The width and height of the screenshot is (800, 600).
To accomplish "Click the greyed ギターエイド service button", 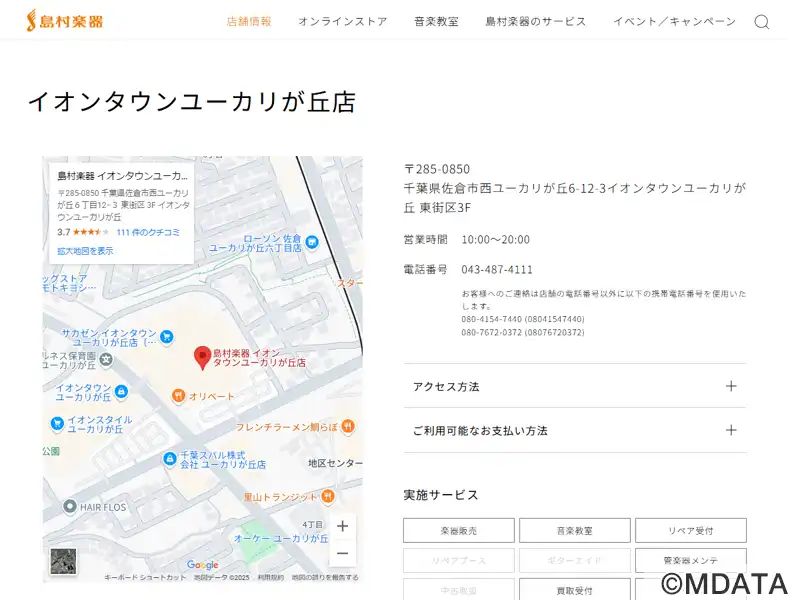I will tap(574, 560).
